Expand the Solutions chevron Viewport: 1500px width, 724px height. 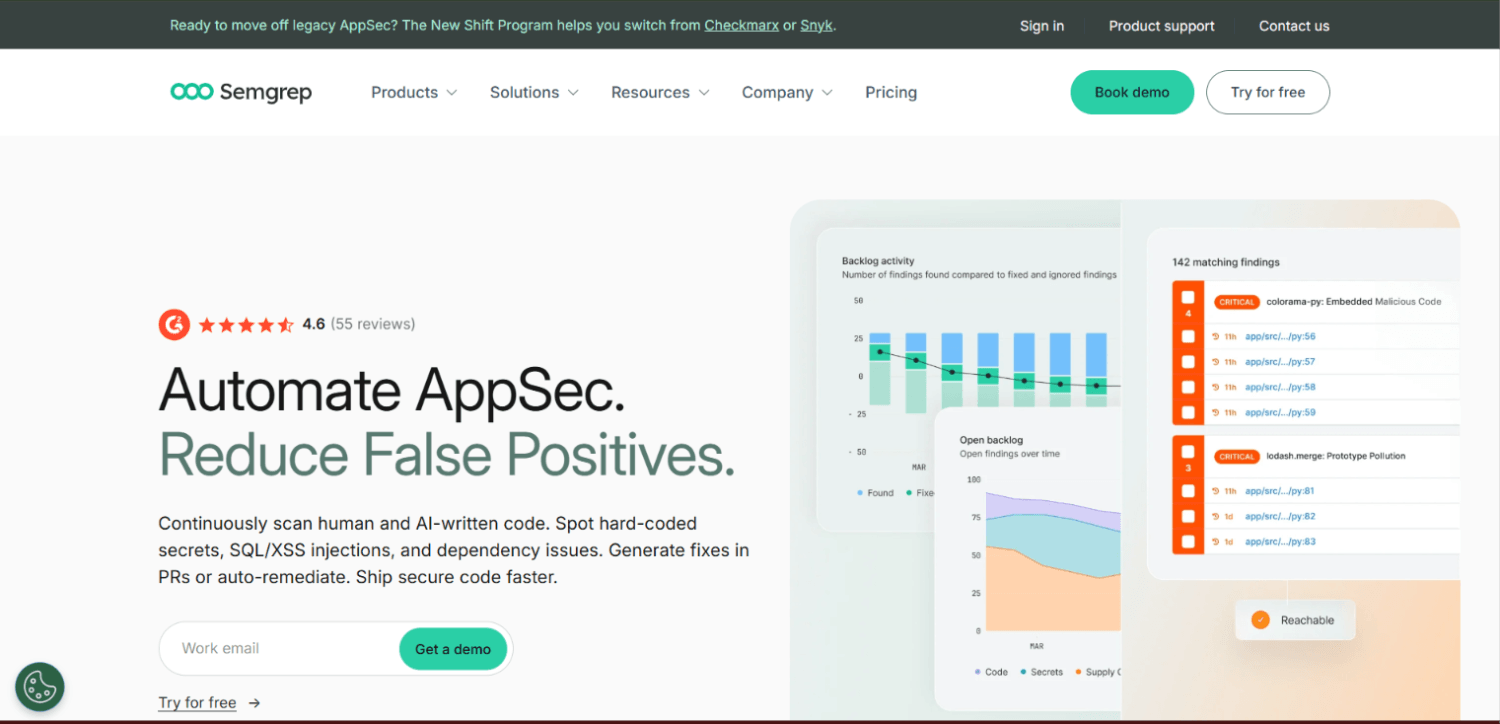pyautogui.click(x=573, y=93)
